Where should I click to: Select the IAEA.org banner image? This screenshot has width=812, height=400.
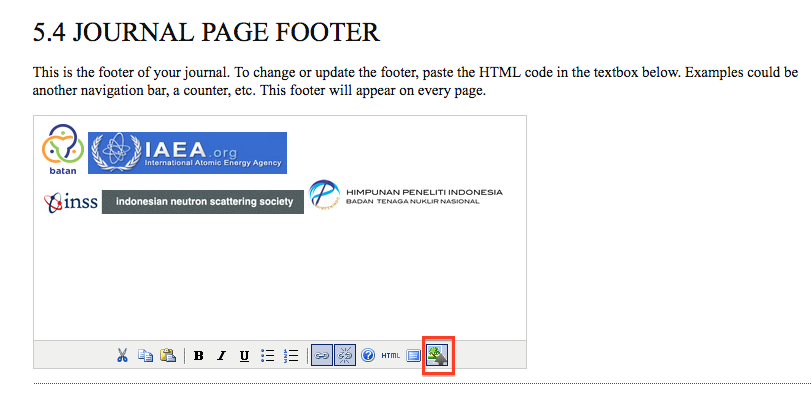[187, 152]
